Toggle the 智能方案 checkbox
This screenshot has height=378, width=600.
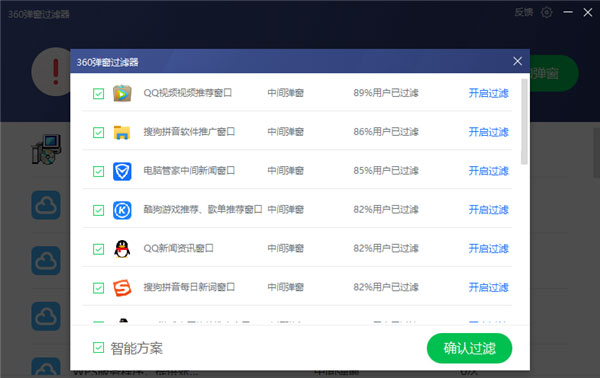point(98,347)
